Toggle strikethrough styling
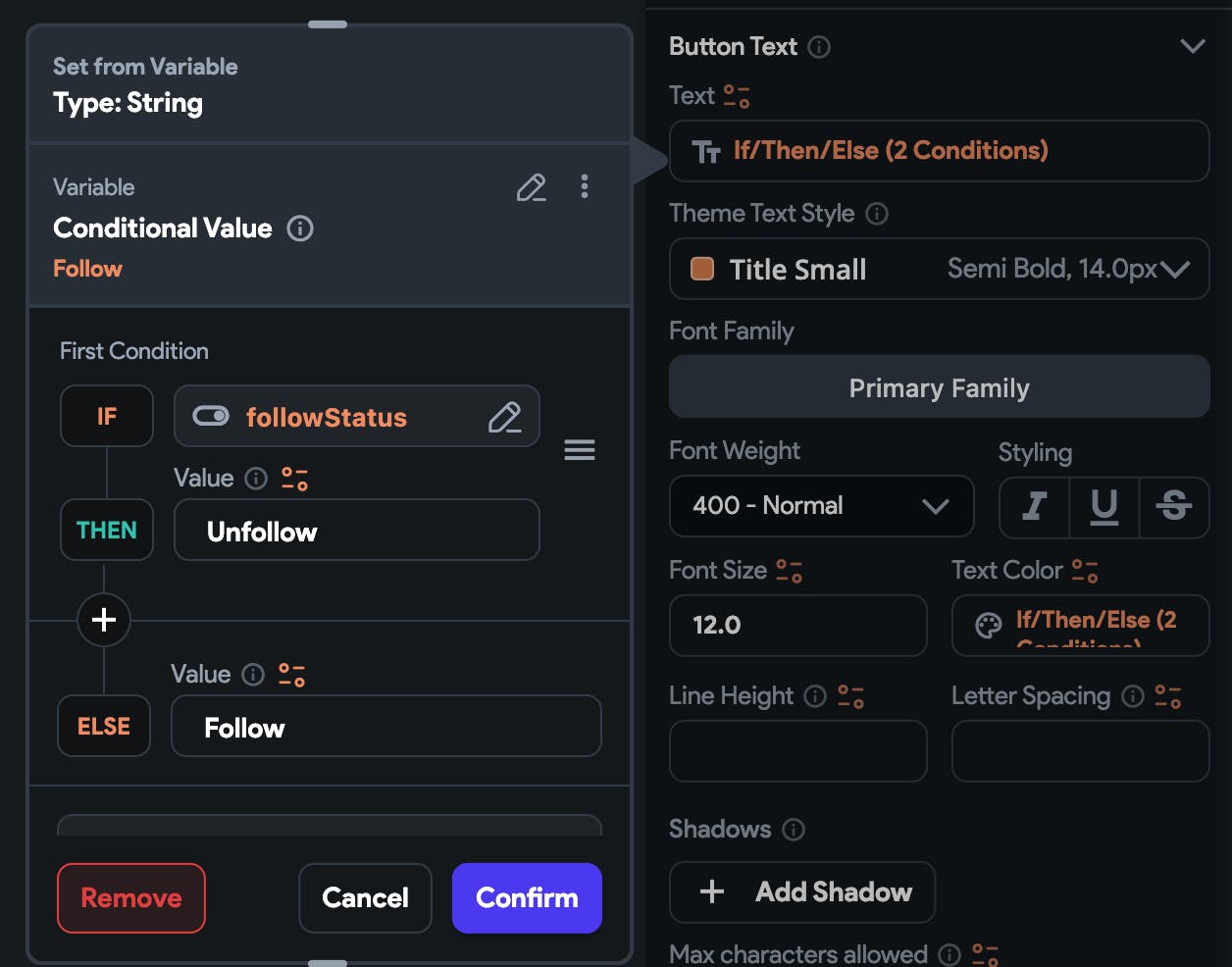 [1174, 506]
